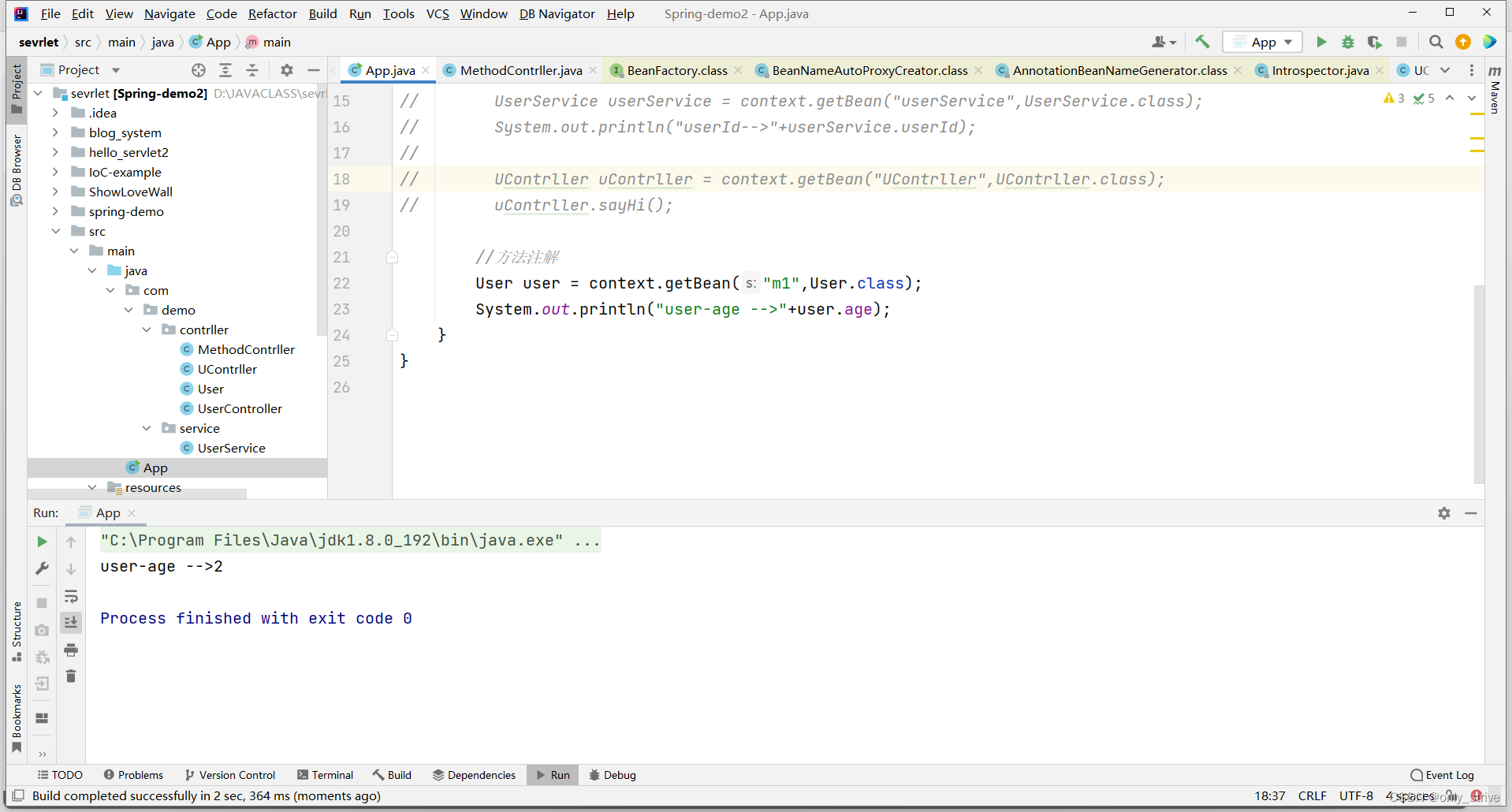1512x812 pixels.
Task: Open the Maven side panel
Action: click(x=1495, y=89)
